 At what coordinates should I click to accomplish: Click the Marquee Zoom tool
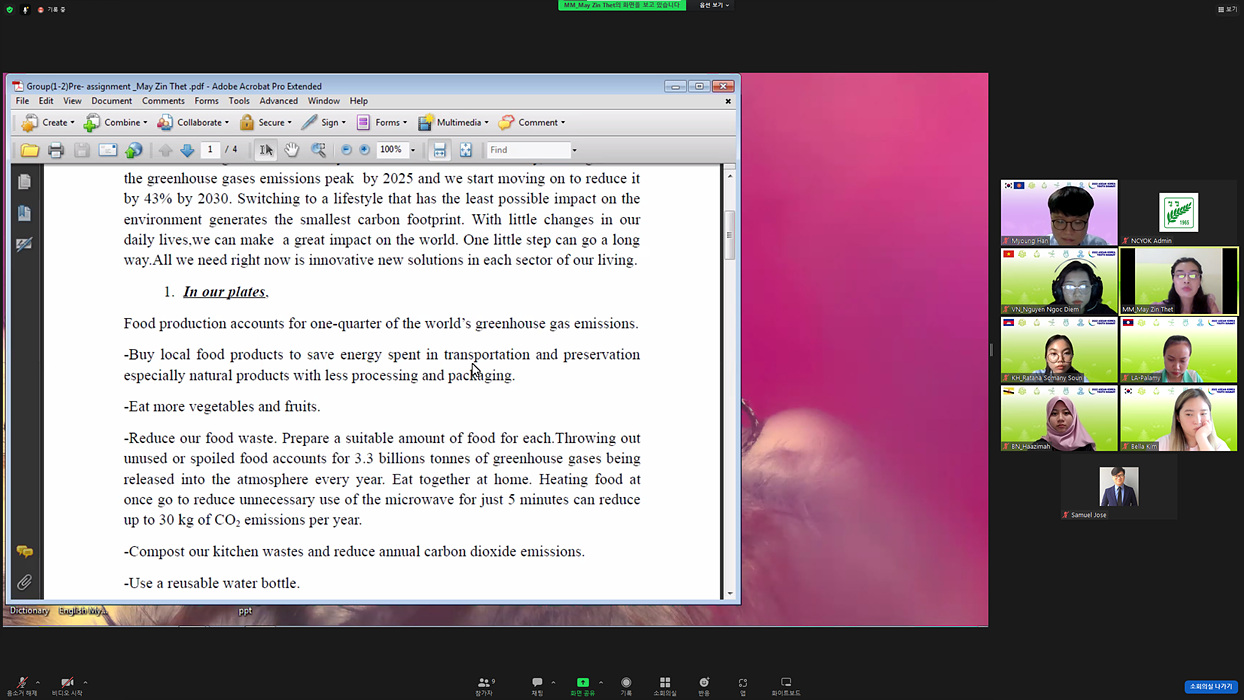click(x=318, y=150)
